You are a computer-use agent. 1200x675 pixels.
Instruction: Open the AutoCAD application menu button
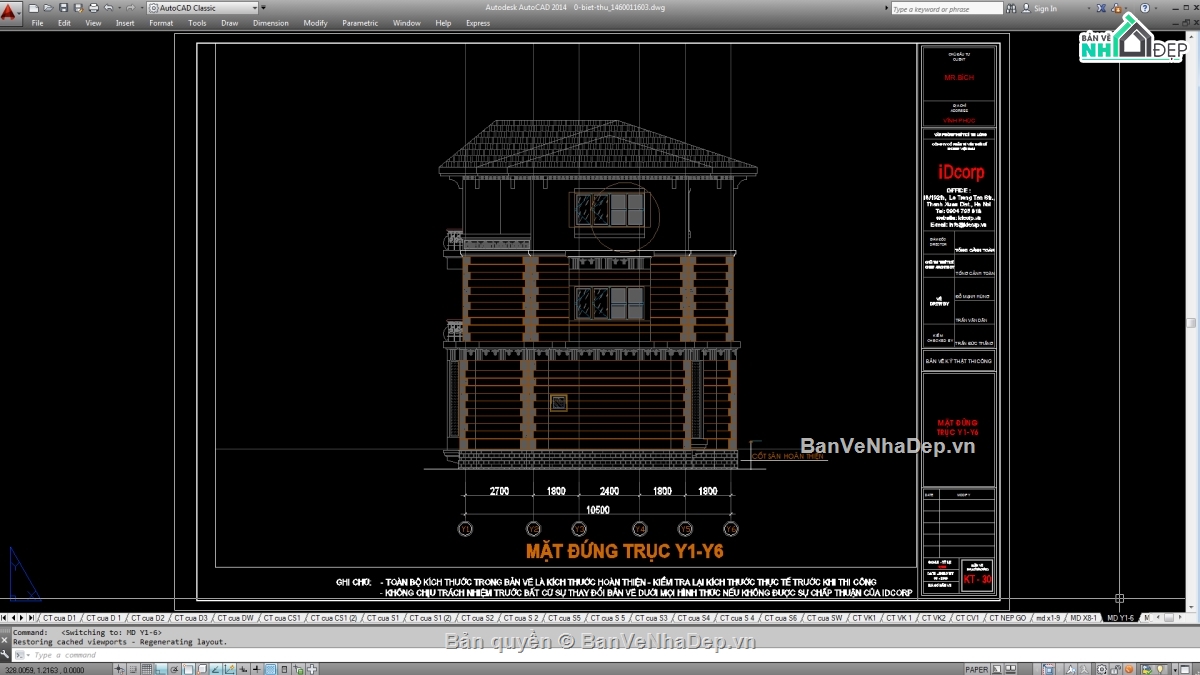pyautogui.click(x=11, y=12)
